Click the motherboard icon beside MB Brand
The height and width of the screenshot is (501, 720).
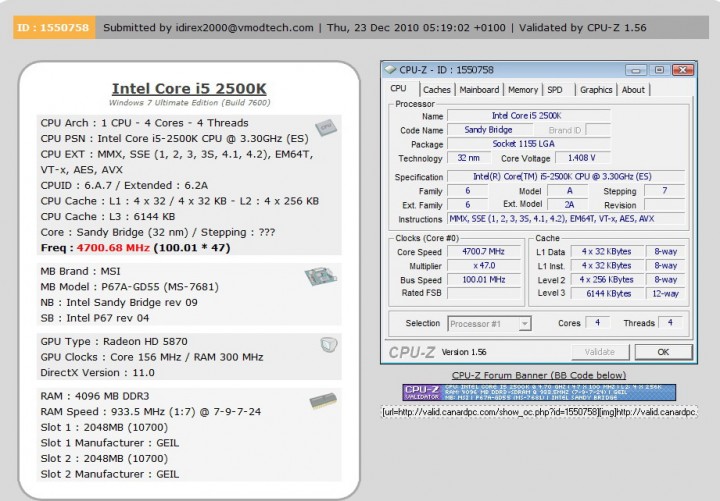[321, 276]
